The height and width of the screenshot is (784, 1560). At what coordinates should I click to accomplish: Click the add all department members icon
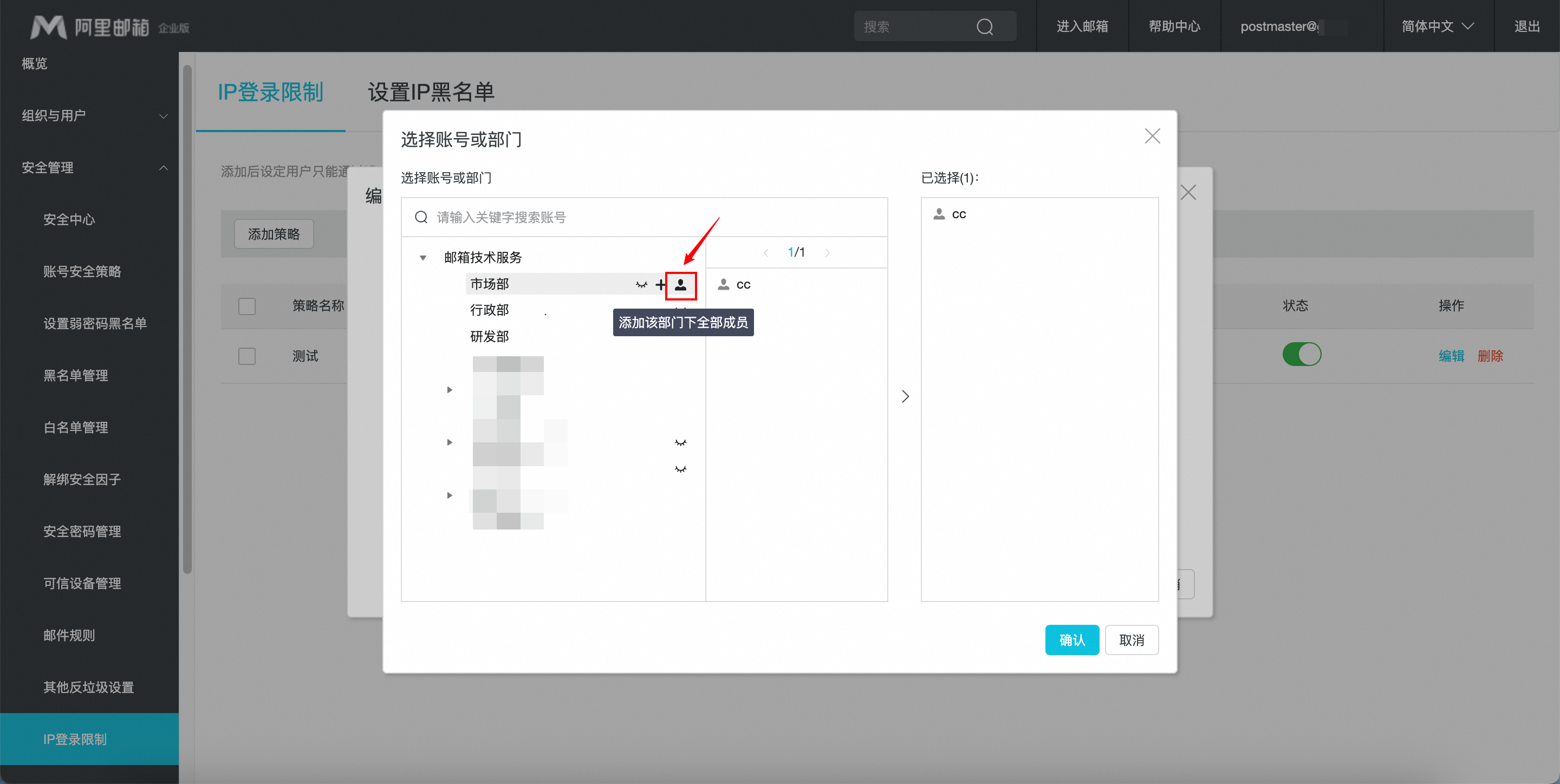point(680,285)
